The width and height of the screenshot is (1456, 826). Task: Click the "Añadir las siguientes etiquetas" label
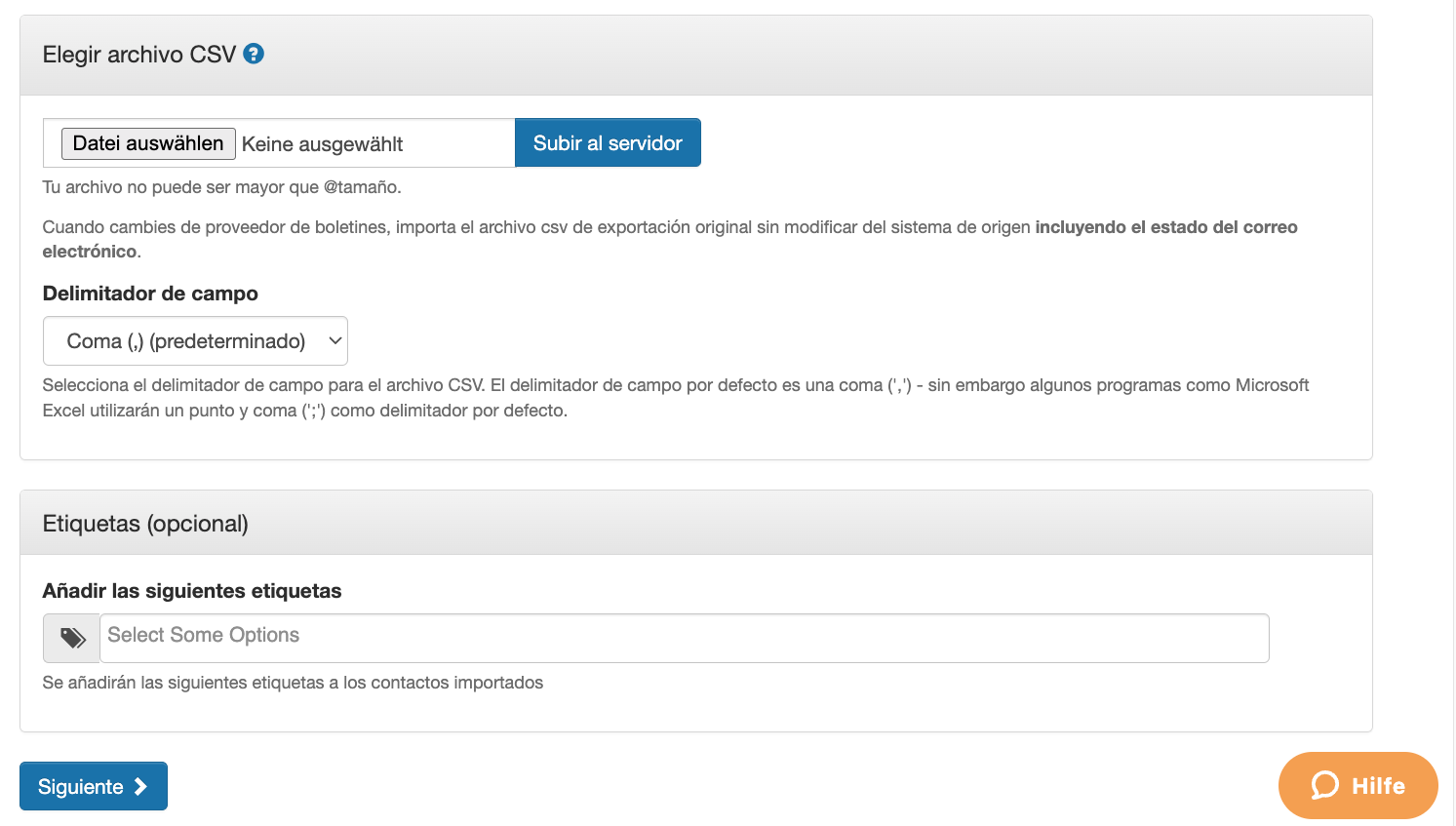click(192, 591)
